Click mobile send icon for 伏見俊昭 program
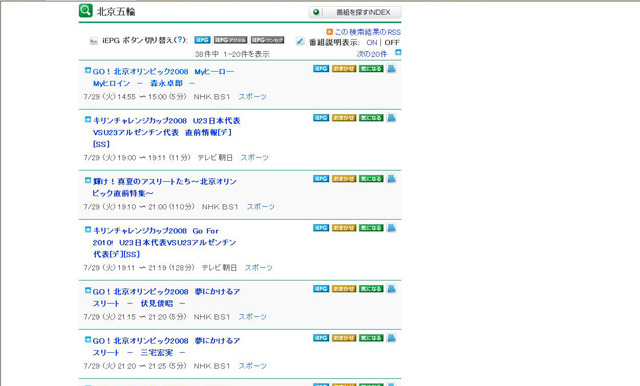Viewport: 640px width, 386px height. tap(391, 289)
